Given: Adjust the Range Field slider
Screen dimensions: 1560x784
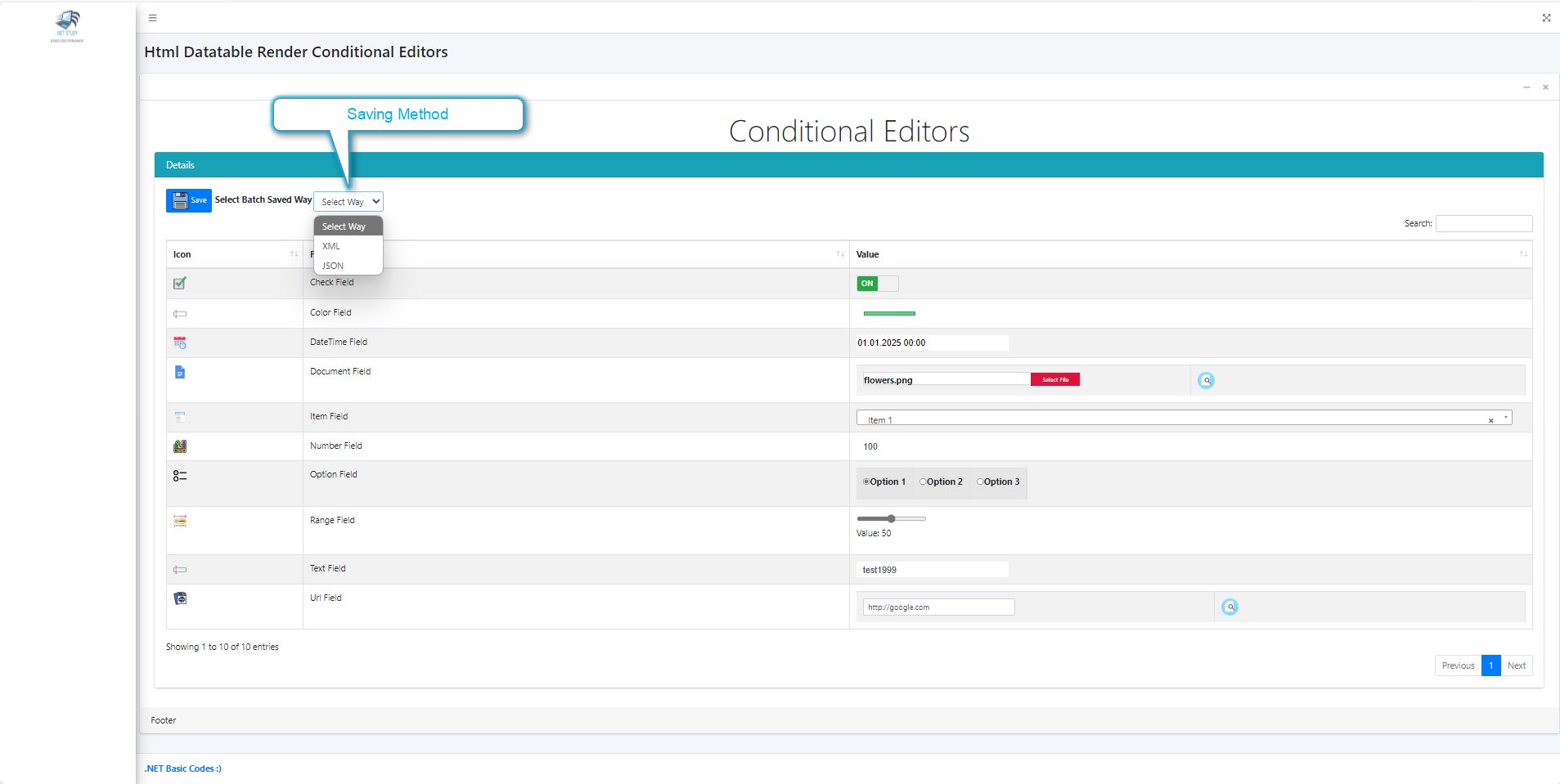Looking at the screenshot, I should pos(892,518).
